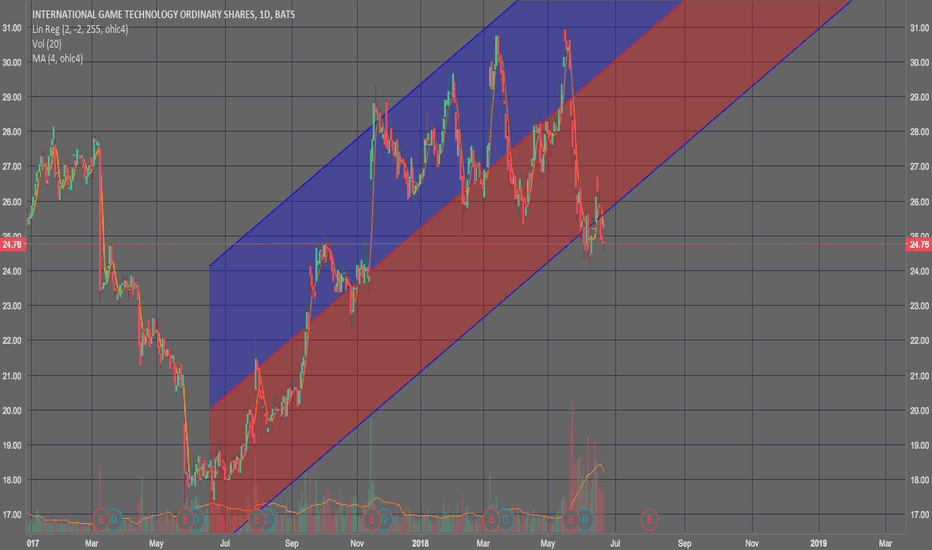Click the 30.00 label on the right price axis
This screenshot has height=550, width=932.
click(919, 62)
